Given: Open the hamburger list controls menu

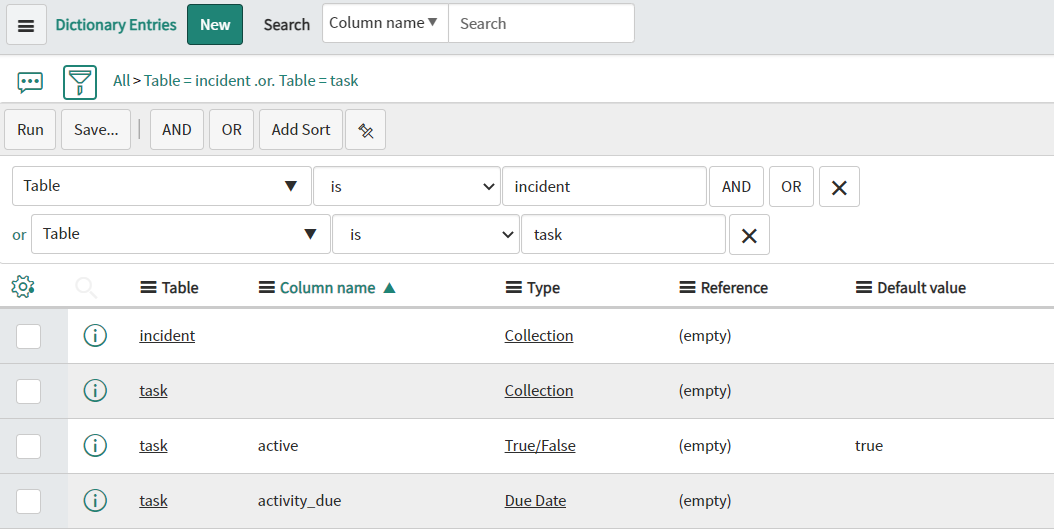Looking at the screenshot, I should tap(26, 25).
